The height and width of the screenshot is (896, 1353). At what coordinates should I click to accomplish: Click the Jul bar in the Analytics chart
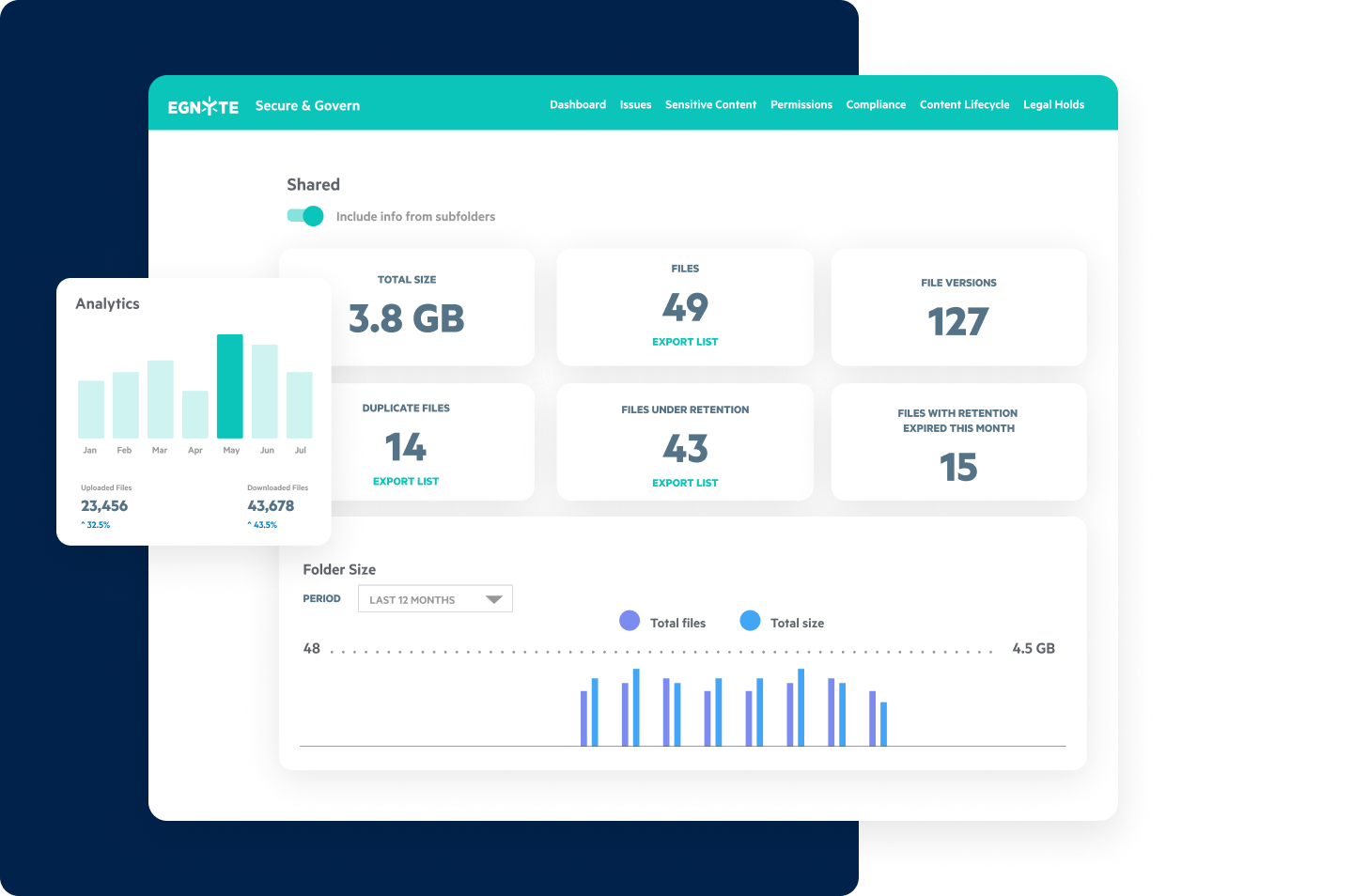(300, 404)
